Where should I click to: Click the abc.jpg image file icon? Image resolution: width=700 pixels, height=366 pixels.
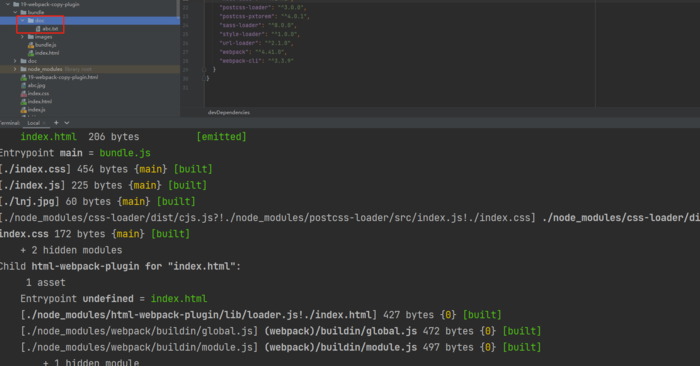pyautogui.click(x=24, y=85)
